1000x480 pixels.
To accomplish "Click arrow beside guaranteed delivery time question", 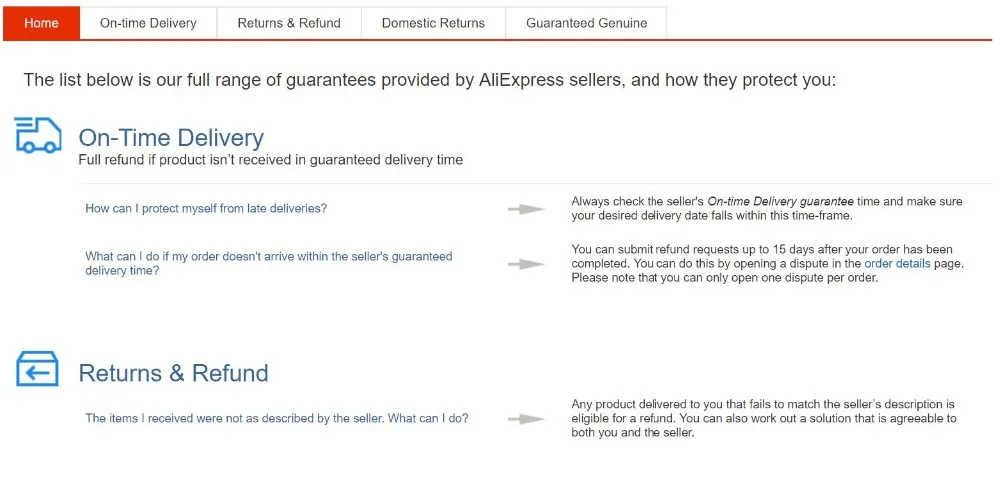I will coord(526,264).
